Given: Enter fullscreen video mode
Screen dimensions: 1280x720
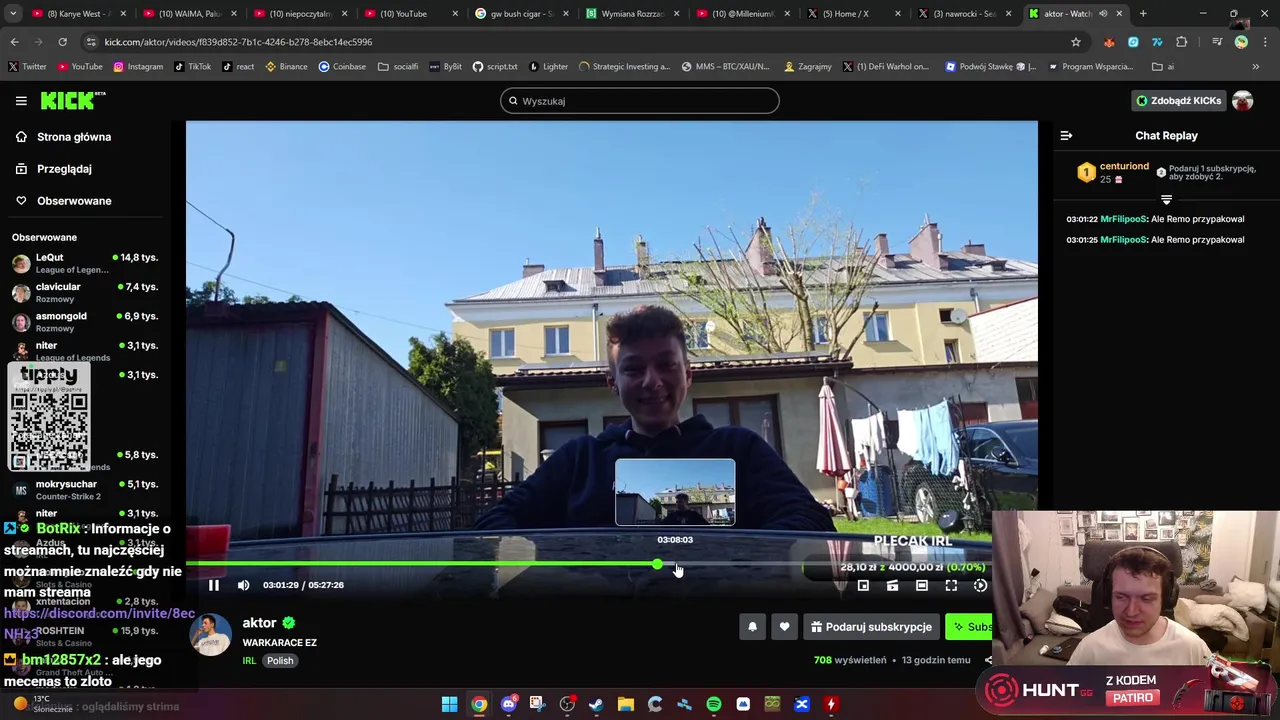Looking at the screenshot, I should click(x=951, y=585).
